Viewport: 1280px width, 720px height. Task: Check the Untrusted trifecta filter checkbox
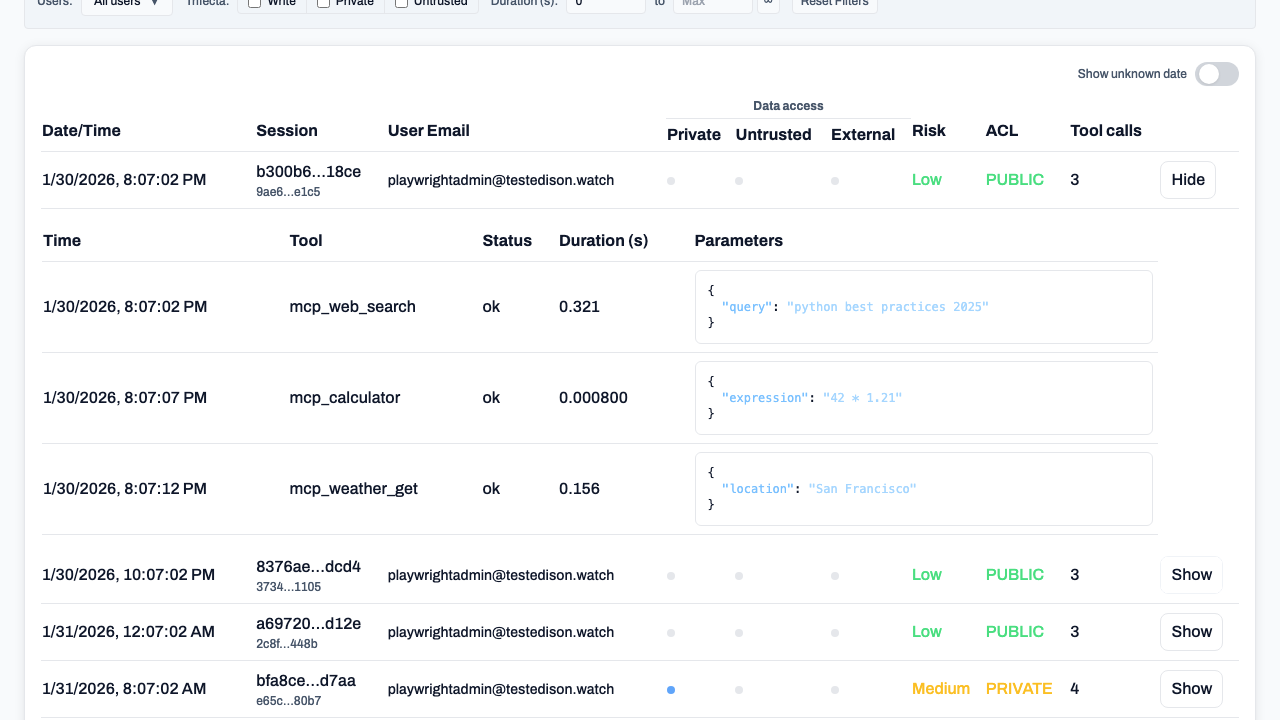[401, 3]
